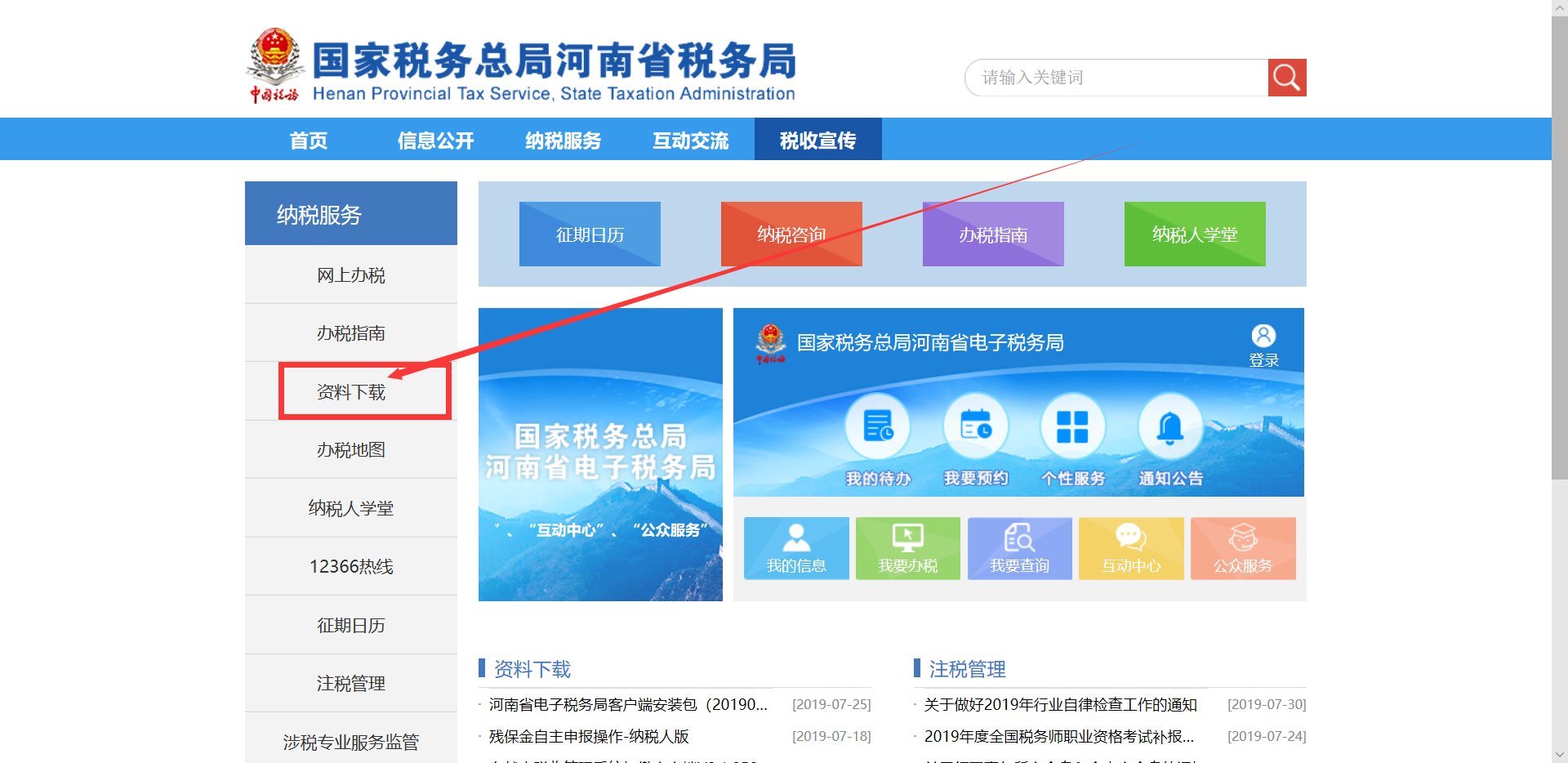1568x763 pixels.
Task: Click the 登录 login icon
Action: (x=1264, y=343)
